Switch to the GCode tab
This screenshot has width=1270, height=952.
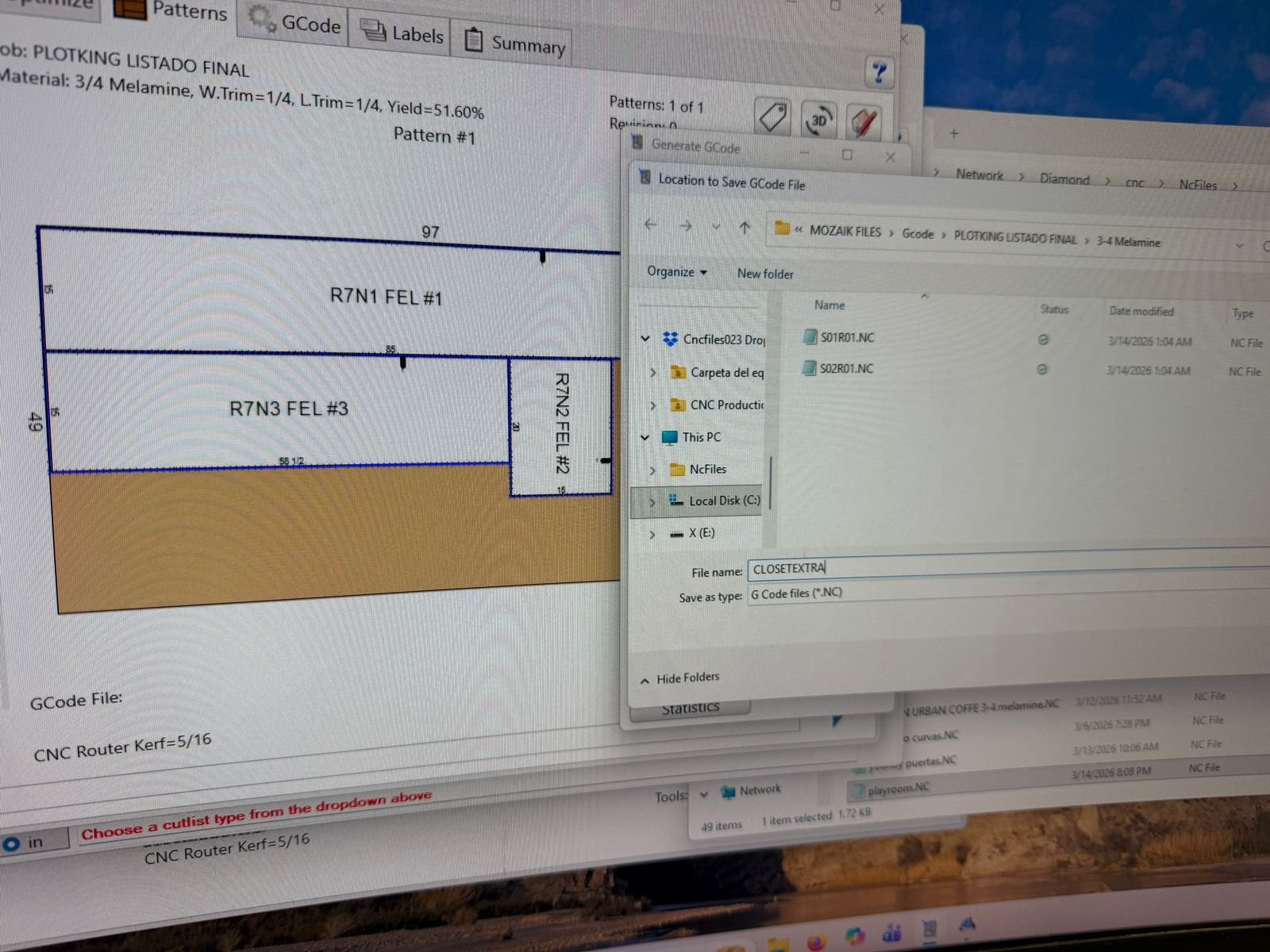(294, 23)
